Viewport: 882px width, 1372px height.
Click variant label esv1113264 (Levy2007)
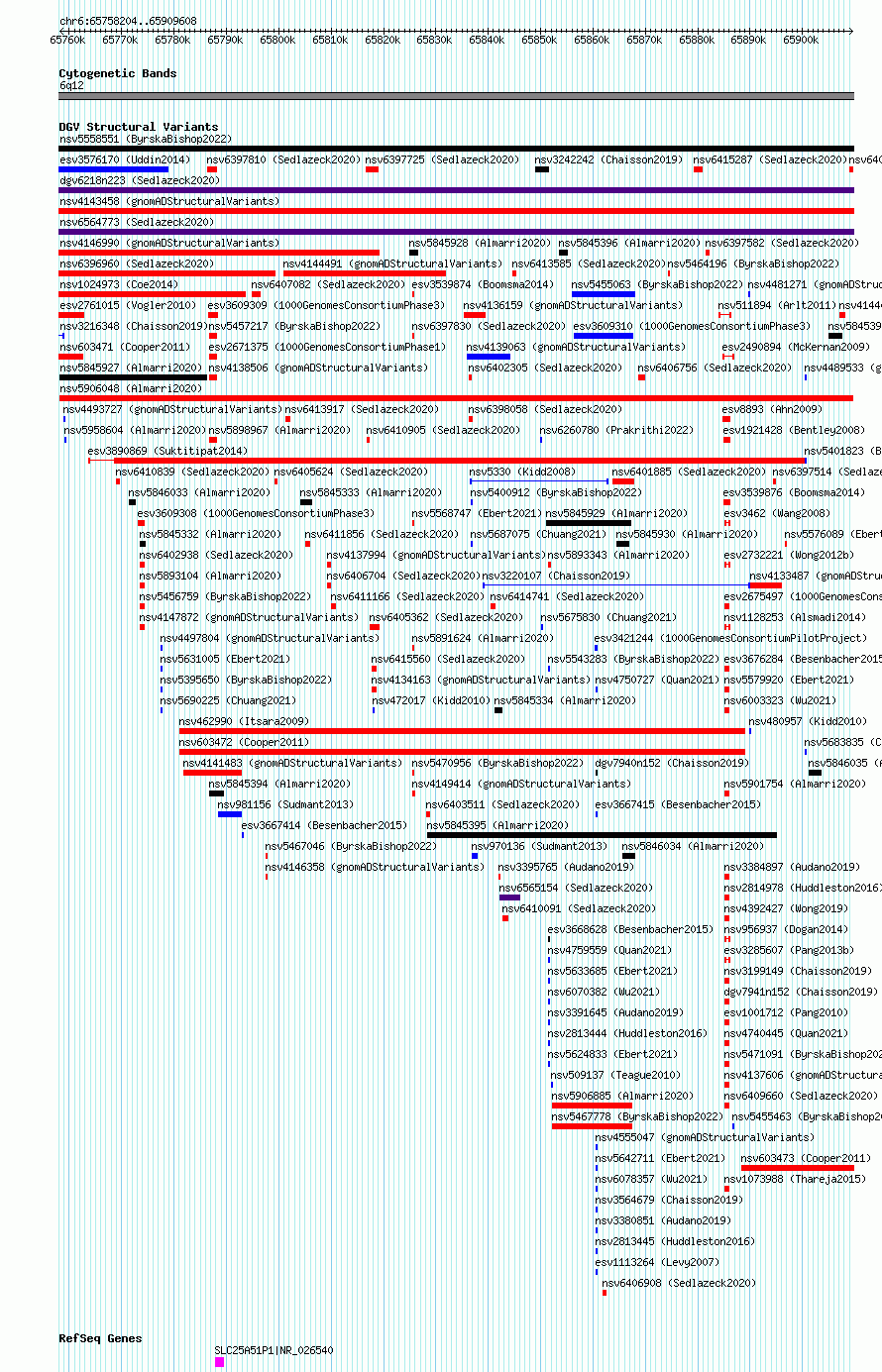(658, 1262)
